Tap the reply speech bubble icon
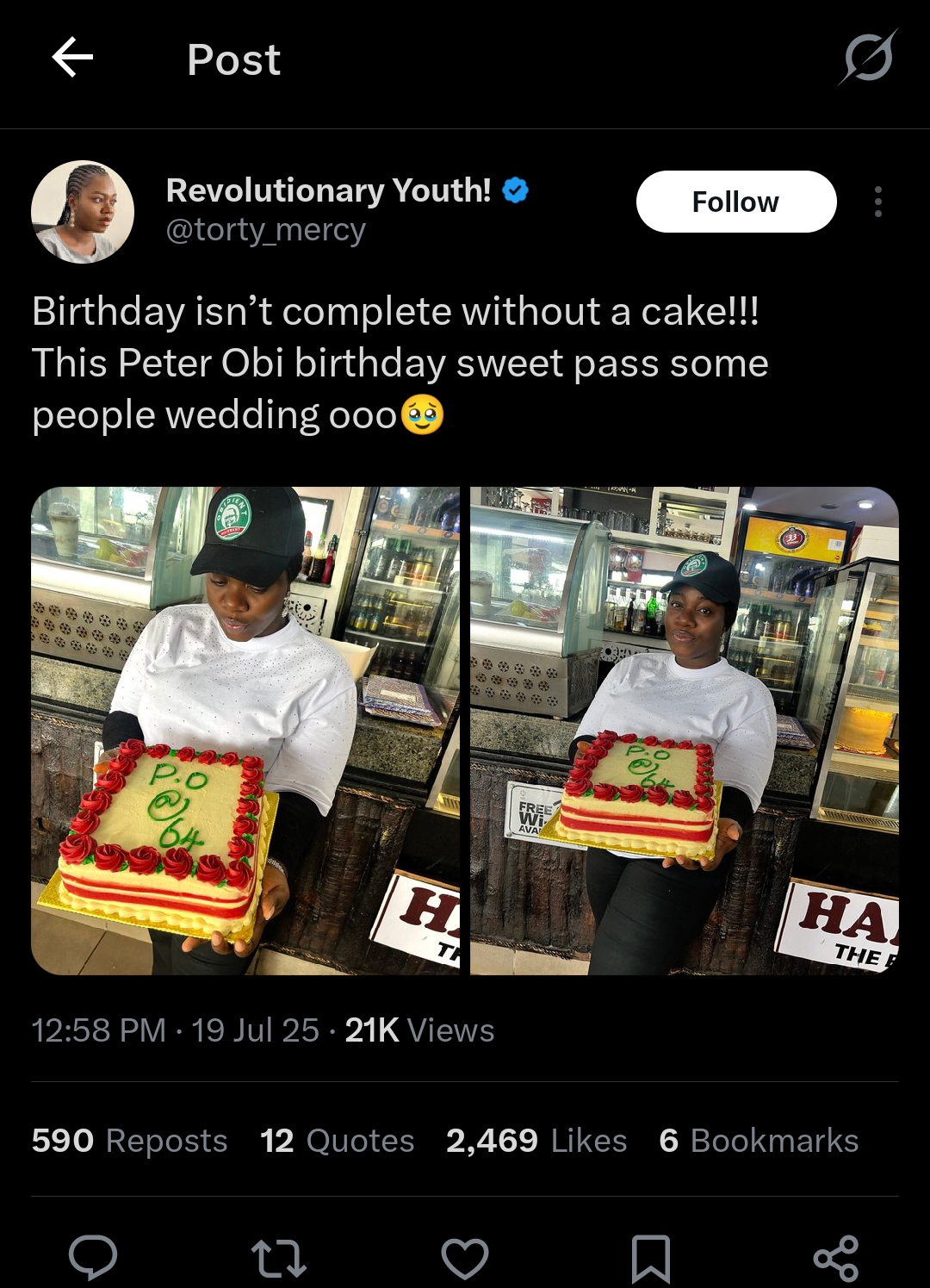The height and width of the screenshot is (1288, 930). tap(93, 1258)
